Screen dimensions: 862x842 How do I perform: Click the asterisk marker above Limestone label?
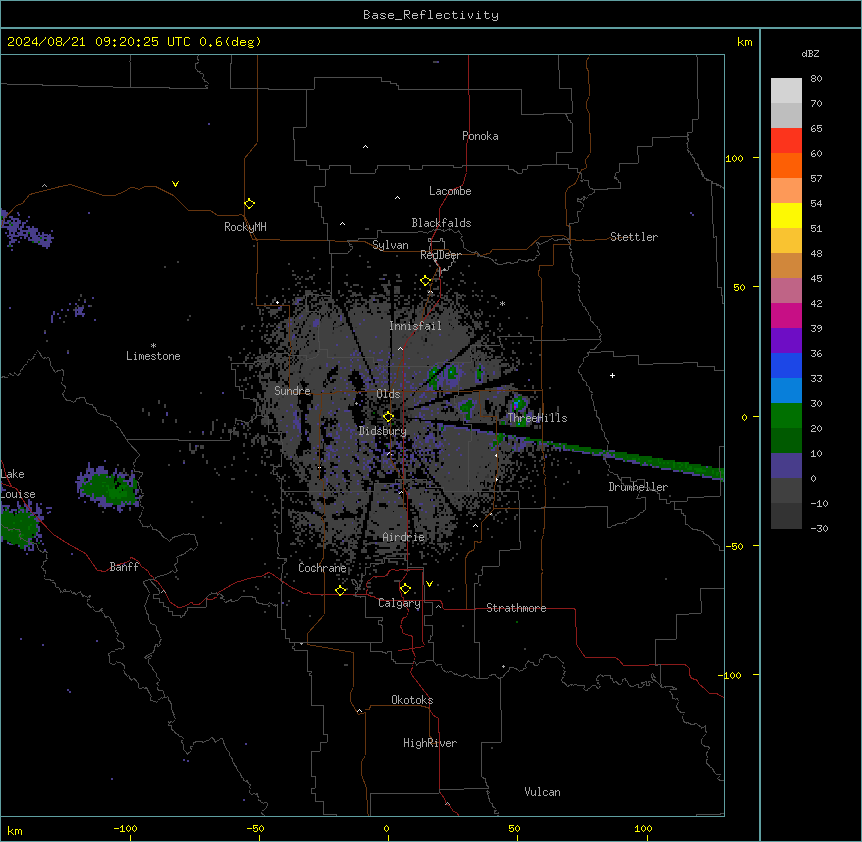tap(153, 346)
